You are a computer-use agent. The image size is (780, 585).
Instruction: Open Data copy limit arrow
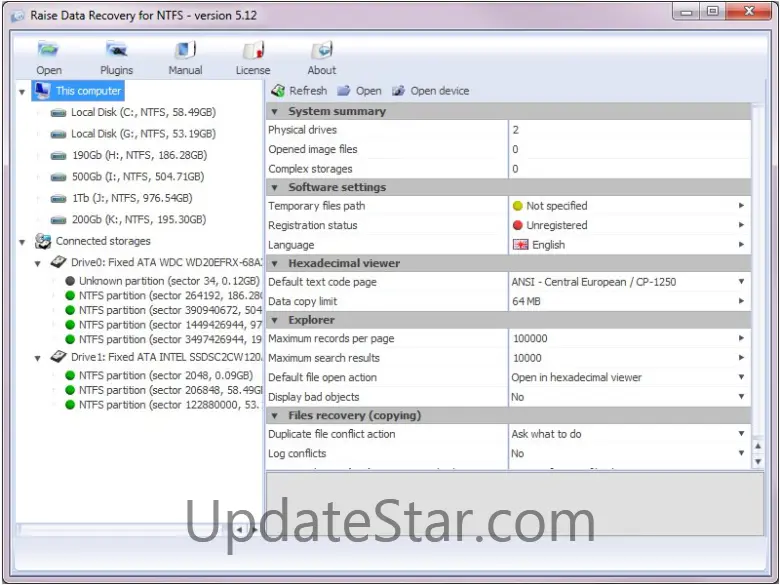(x=741, y=301)
